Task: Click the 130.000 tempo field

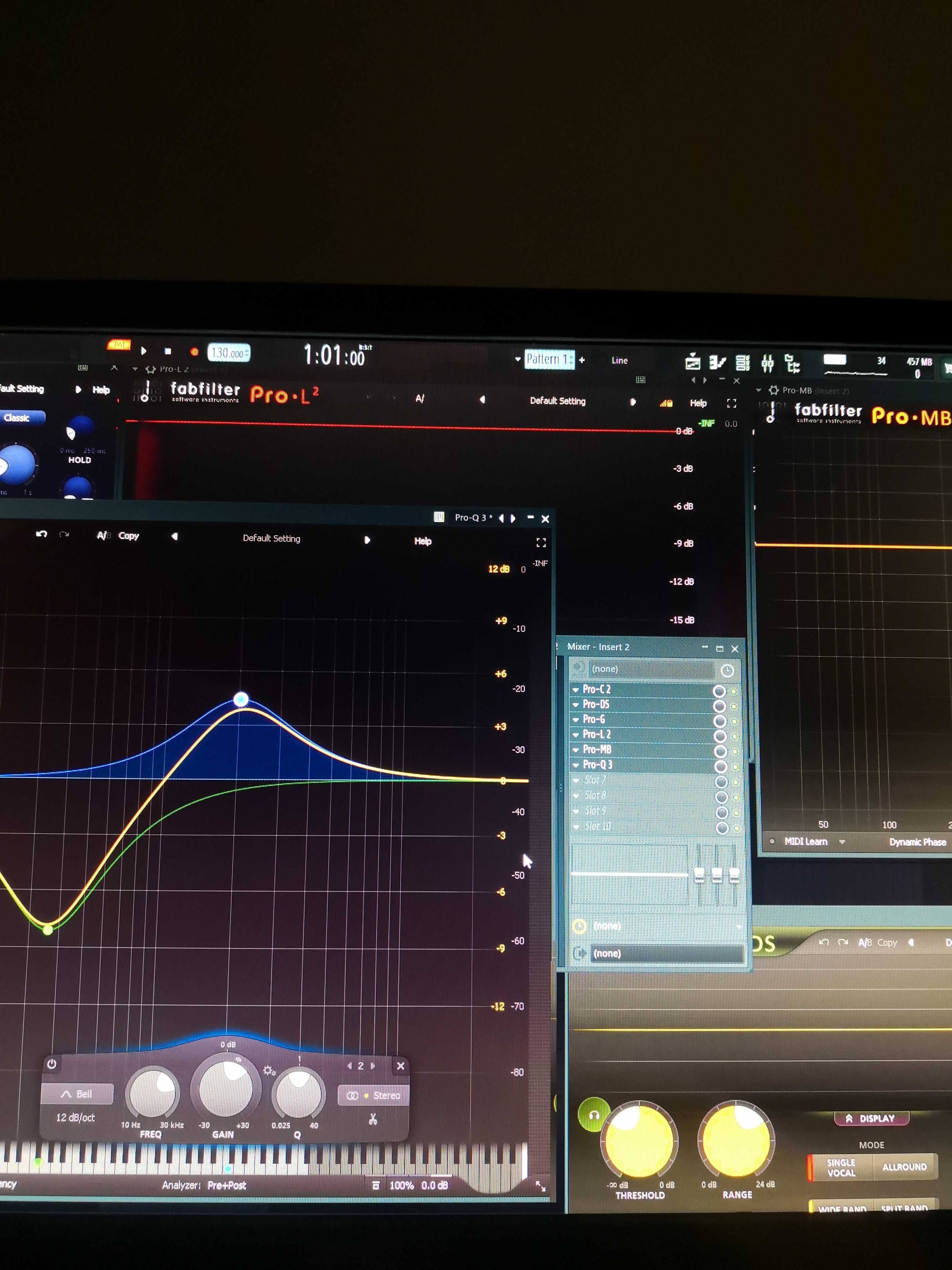Action: tap(228, 353)
